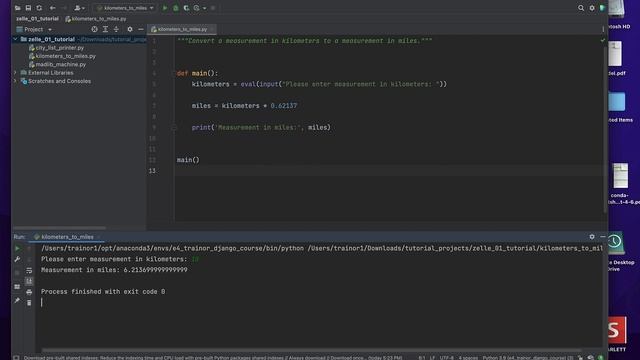Screen dimensions: 640x360
Task: Pin the Run tab icon
Action: pyautogui.click(x=17, y=300)
